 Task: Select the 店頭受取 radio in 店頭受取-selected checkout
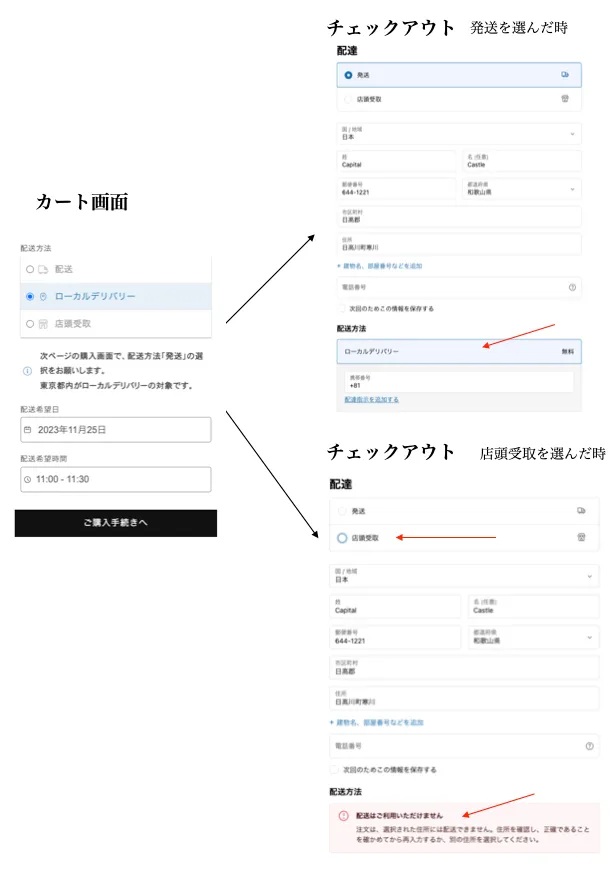pyautogui.click(x=342, y=538)
